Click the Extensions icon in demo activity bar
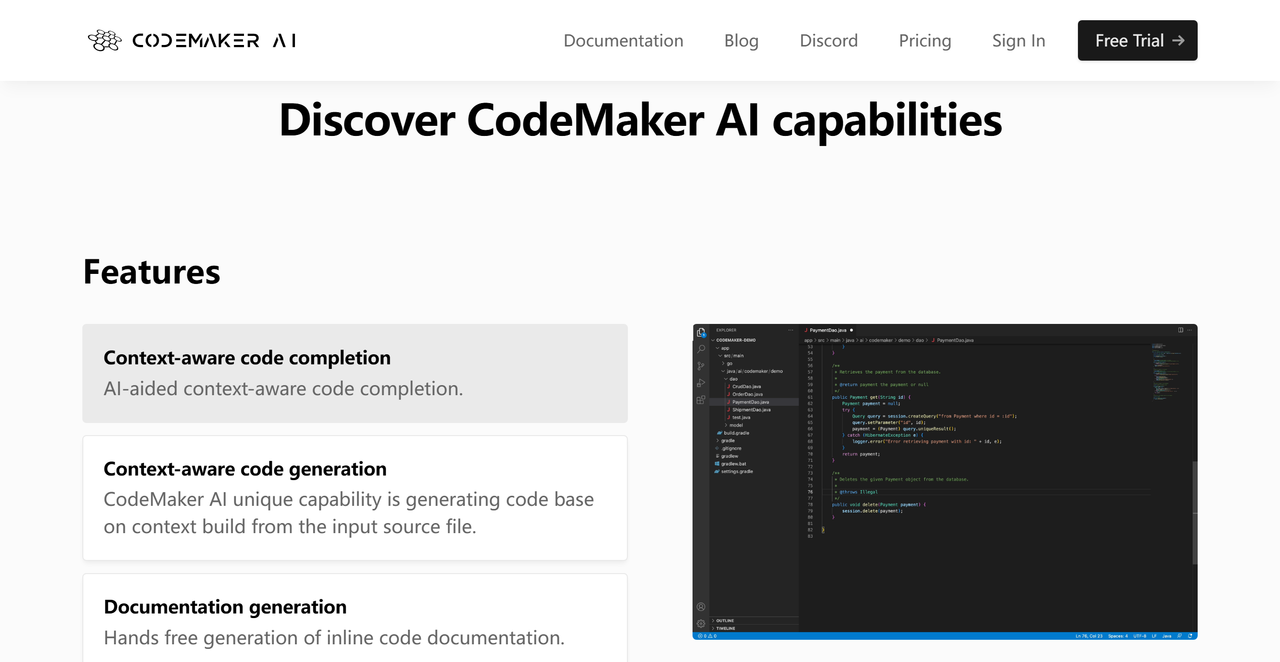 pos(701,400)
